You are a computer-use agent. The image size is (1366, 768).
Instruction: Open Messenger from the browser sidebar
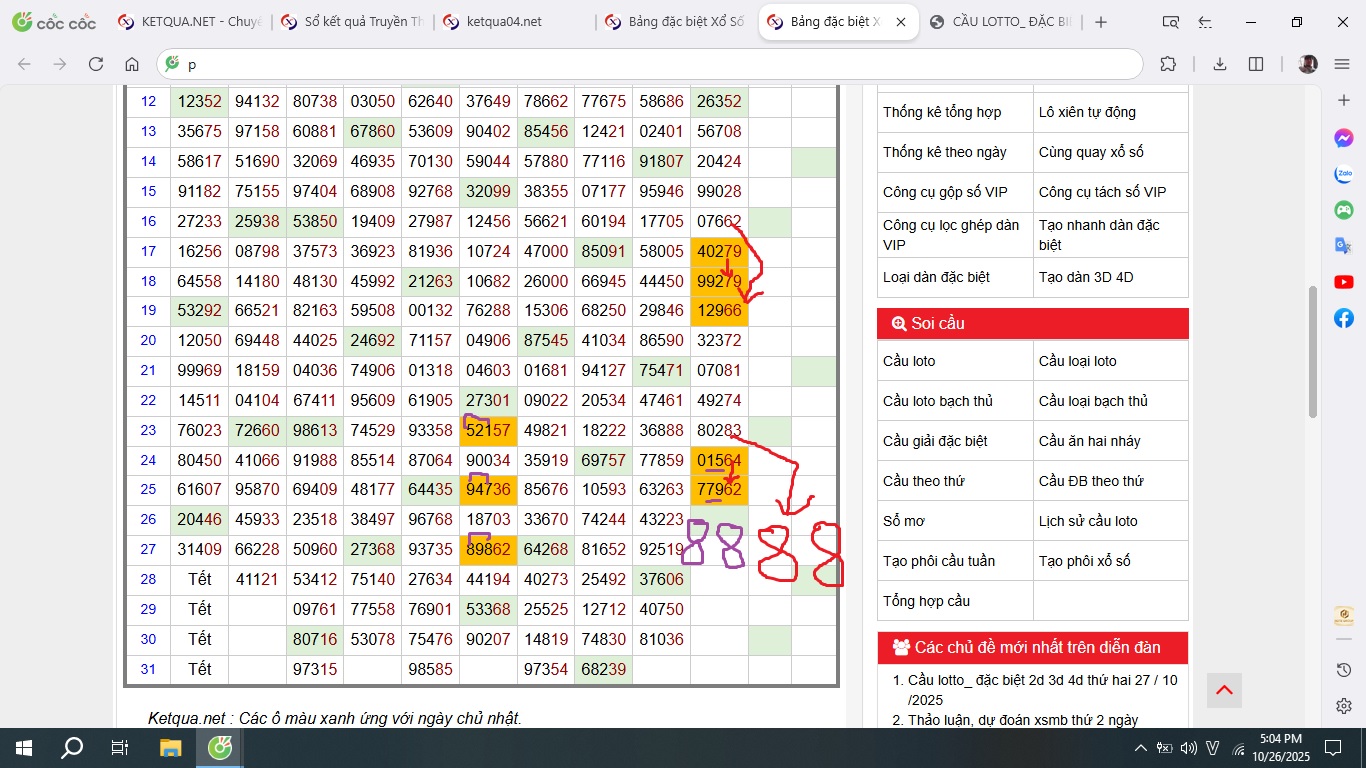[1343, 138]
